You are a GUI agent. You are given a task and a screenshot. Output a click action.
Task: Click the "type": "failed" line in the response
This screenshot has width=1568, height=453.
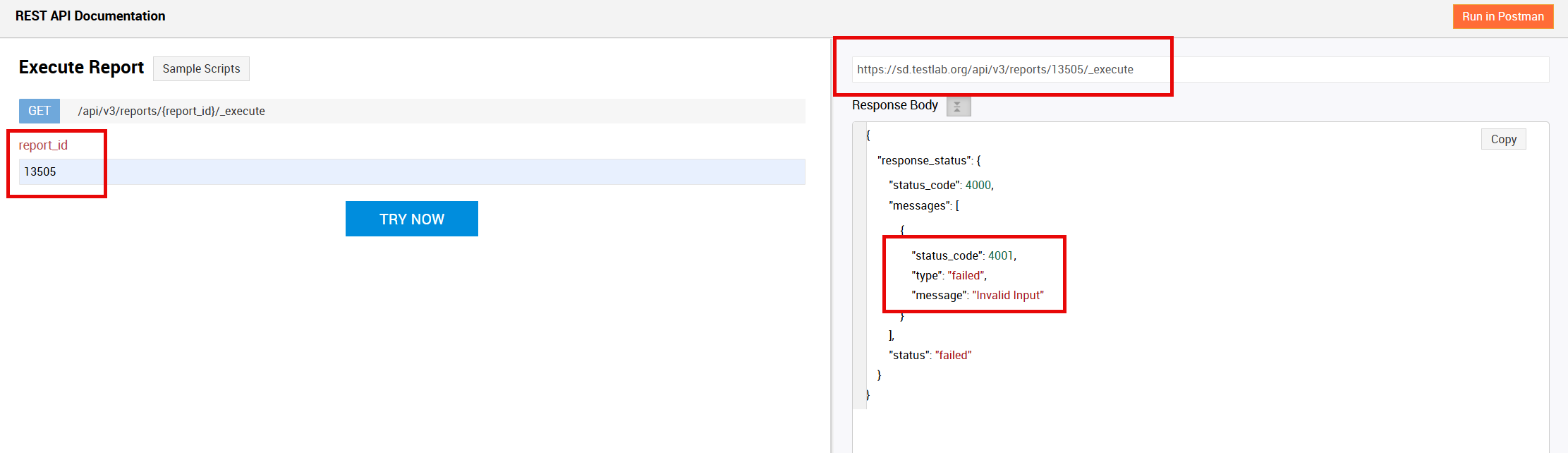pyautogui.click(x=949, y=275)
